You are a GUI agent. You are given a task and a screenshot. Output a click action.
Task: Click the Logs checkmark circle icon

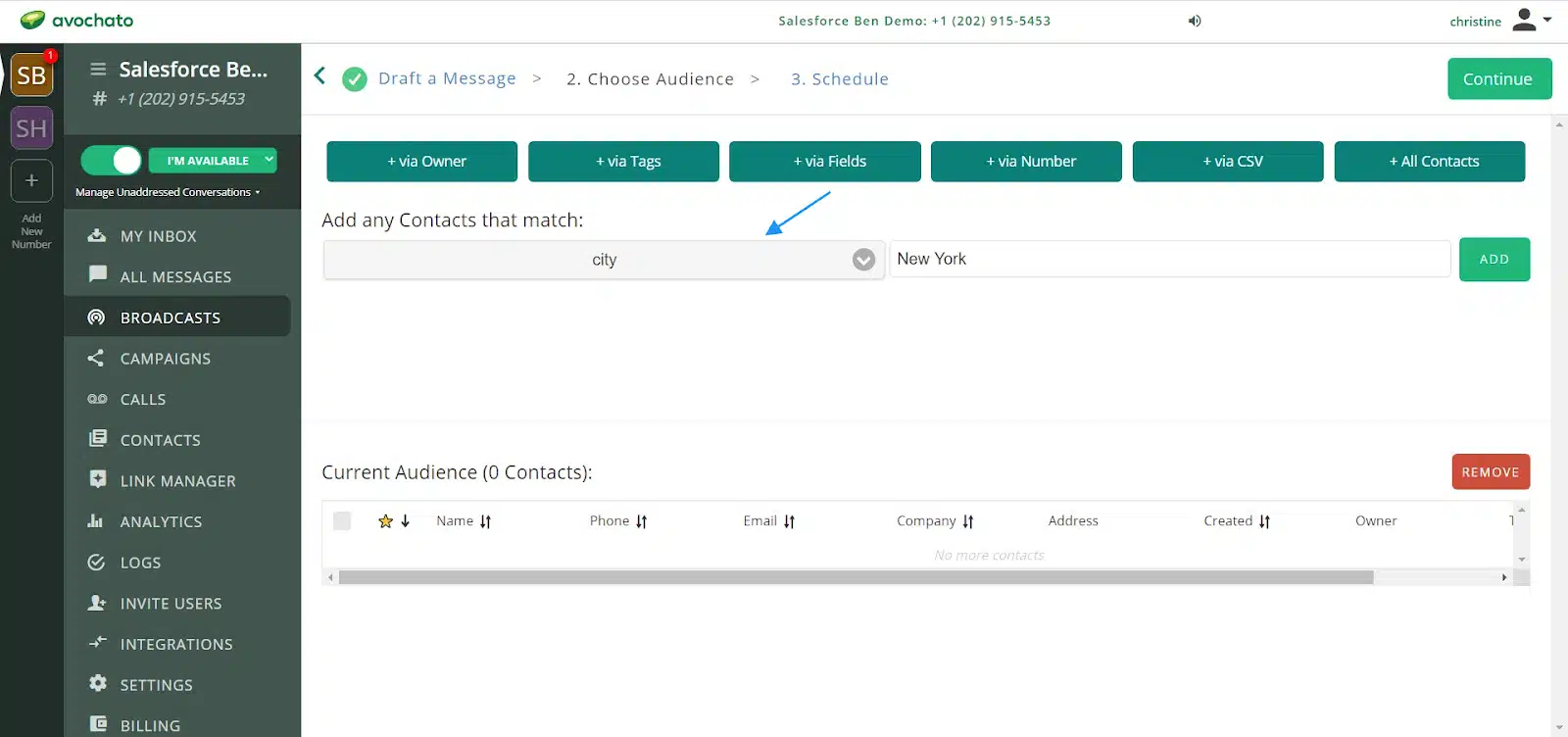[96, 562]
